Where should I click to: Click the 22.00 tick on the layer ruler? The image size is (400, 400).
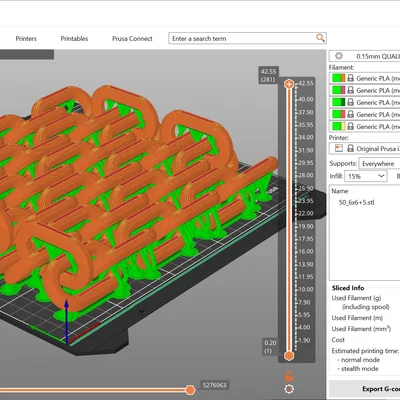[305, 213]
